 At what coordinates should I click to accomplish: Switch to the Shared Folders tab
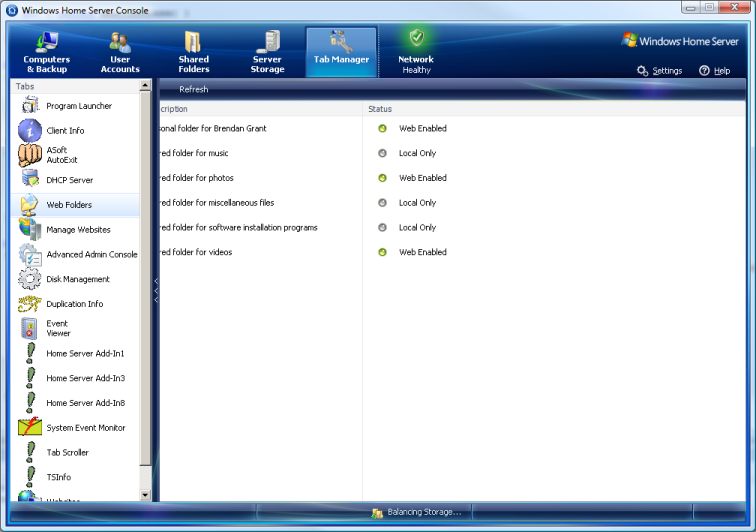click(x=194, y=52)
